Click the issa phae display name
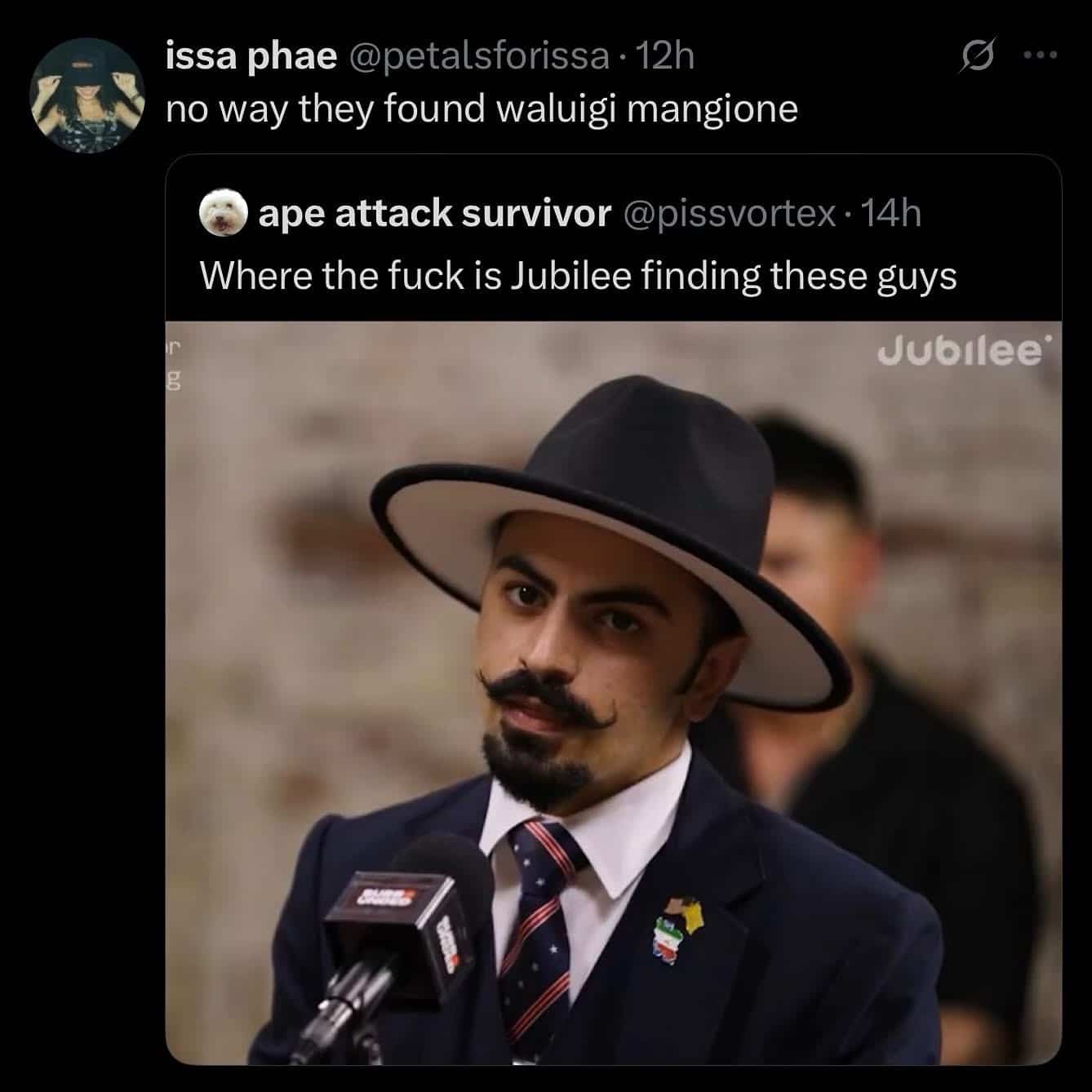The height and width of the screenshot is (1092, 1092). [251, 56]
